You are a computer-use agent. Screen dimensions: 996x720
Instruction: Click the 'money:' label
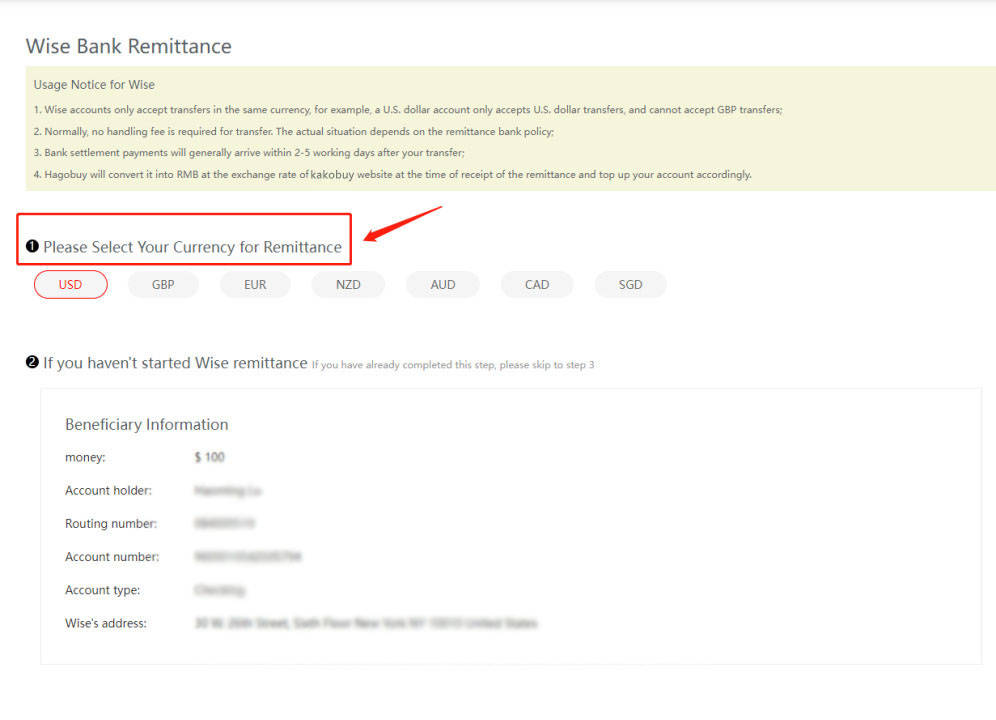coord(85,458)
